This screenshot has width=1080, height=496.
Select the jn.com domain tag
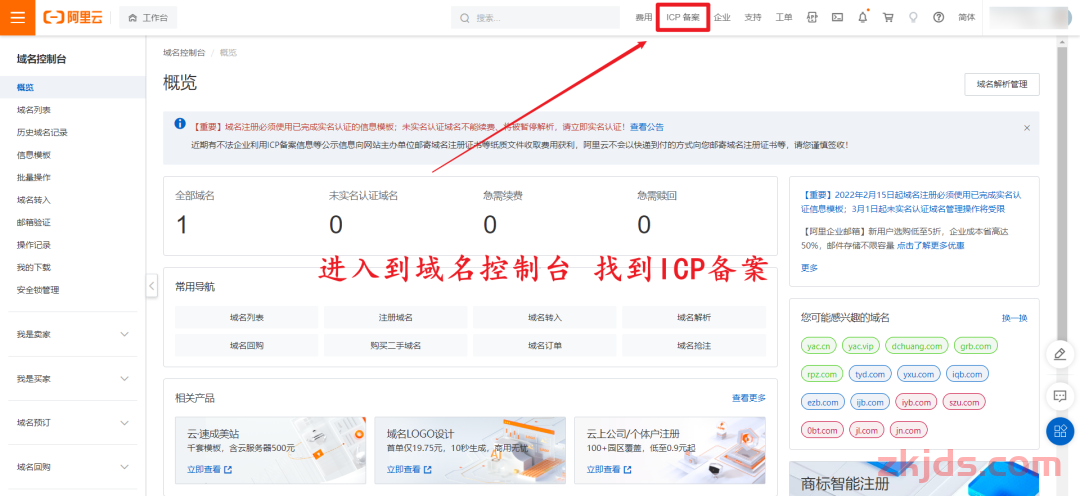pos(908,431)
